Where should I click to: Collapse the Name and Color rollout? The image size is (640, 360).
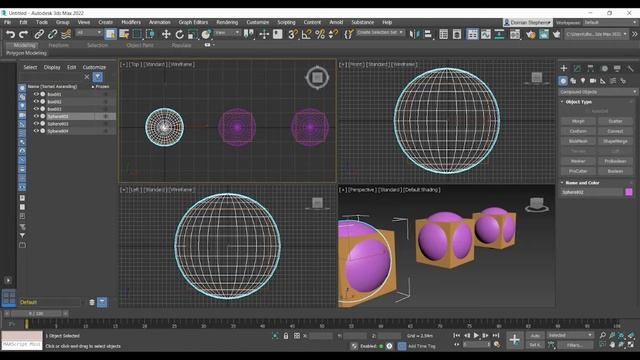582,183
